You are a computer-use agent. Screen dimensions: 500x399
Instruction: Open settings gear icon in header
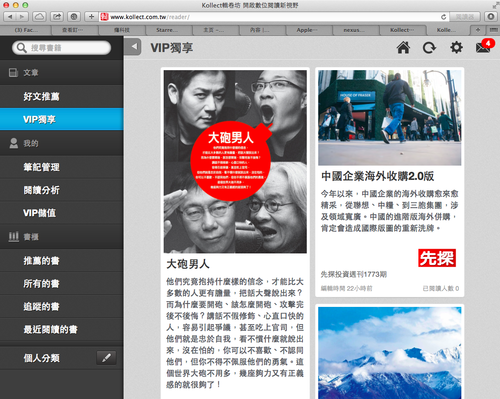tap(456, 47)
